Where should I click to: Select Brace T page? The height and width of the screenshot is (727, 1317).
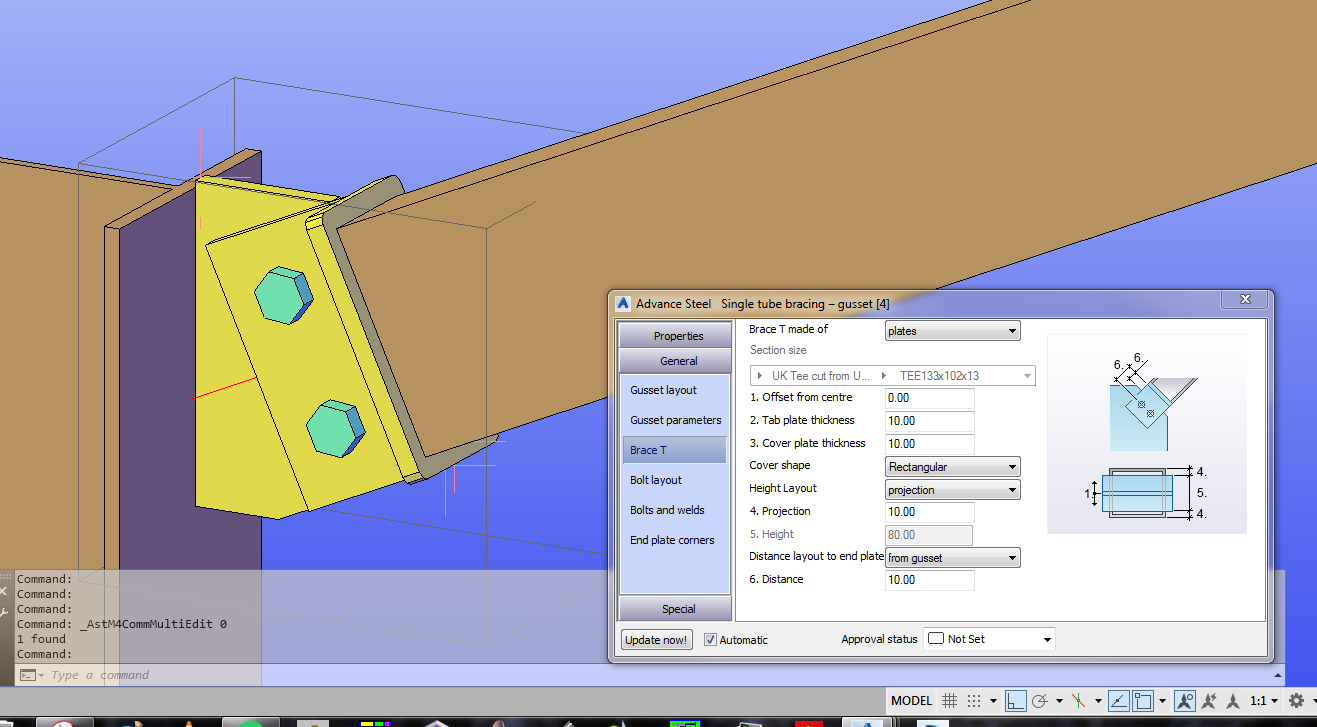coord(675,450)
